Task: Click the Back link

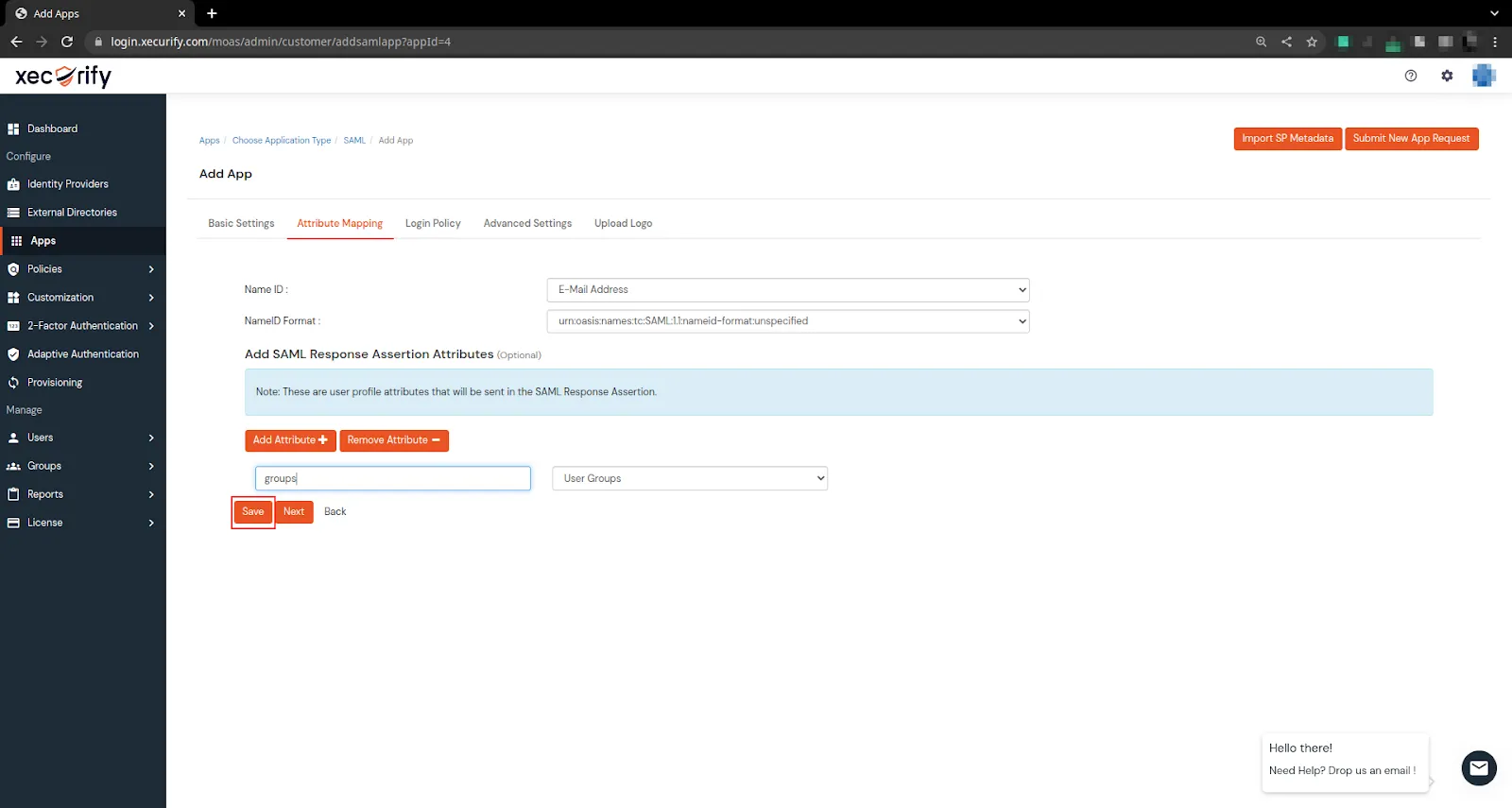Action: point(335,511)
